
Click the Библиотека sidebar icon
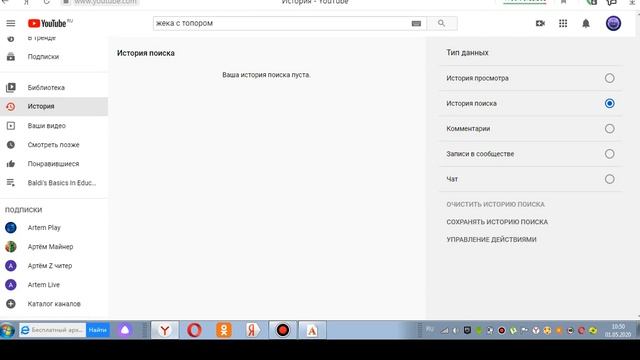click(11, 87)
